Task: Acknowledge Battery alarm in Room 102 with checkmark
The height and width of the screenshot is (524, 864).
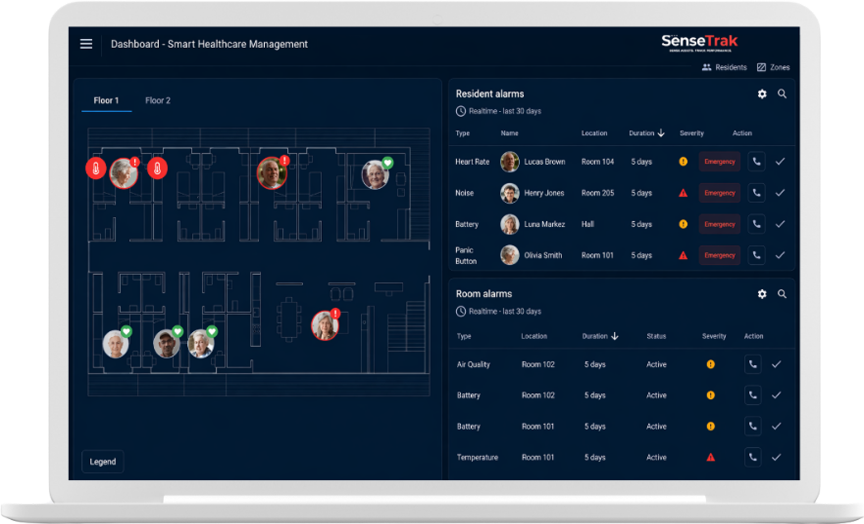Action: click(x=776, y=395)
